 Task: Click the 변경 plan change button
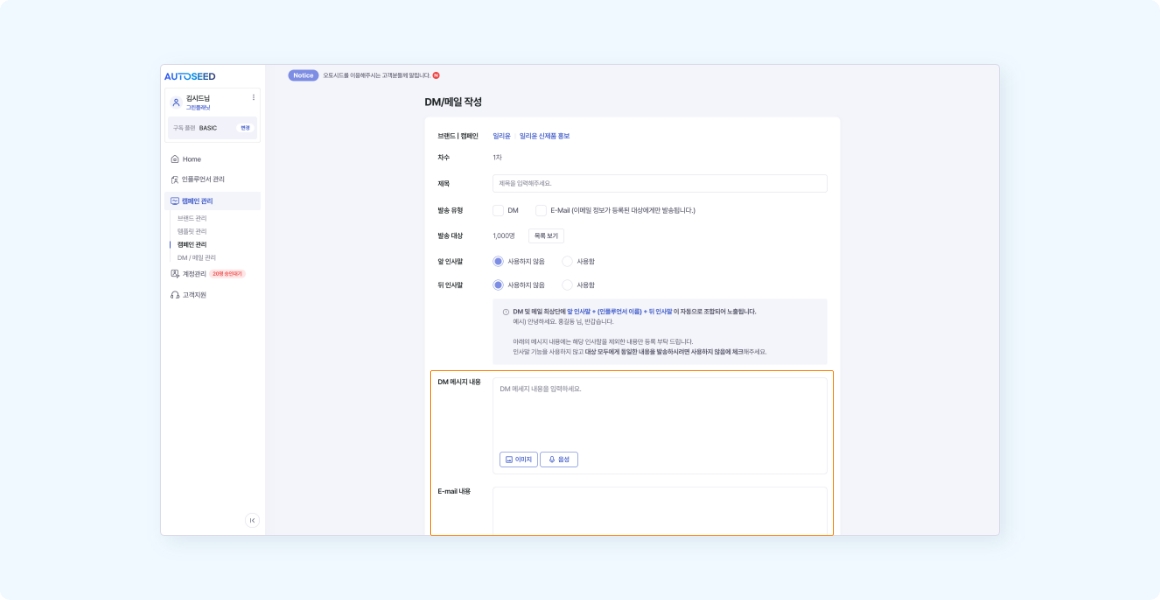[x=245, y=128]
